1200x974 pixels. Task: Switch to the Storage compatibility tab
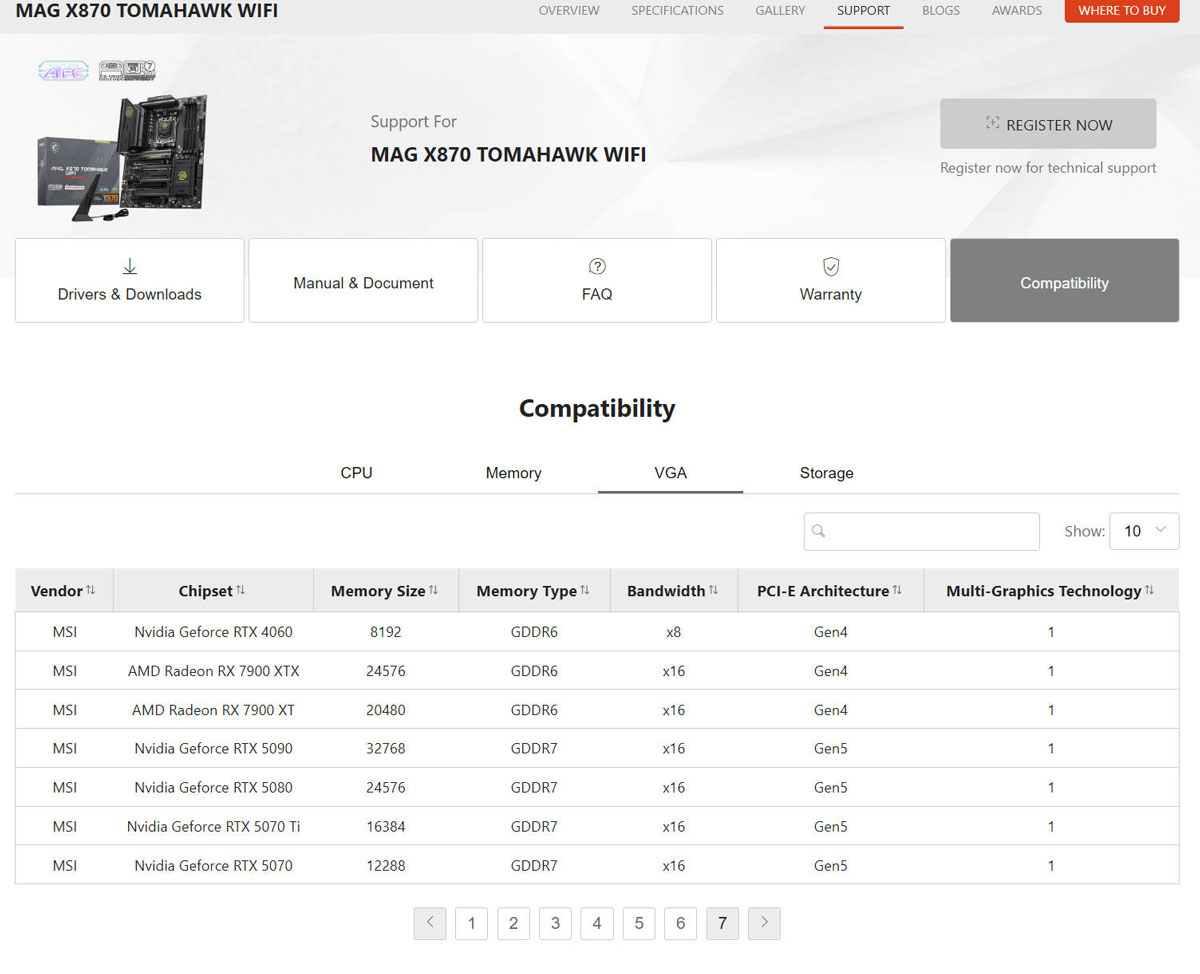point(826,472)
